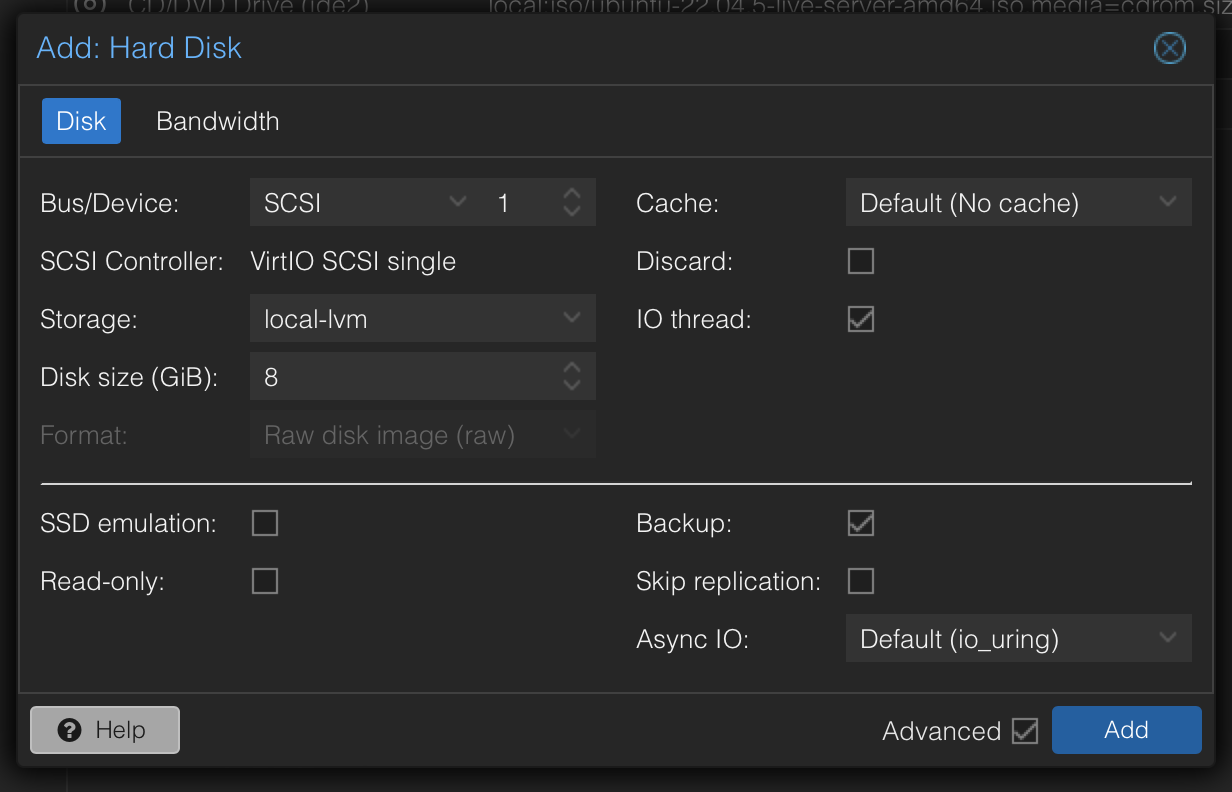Check the Read-only option

(265, 581)
